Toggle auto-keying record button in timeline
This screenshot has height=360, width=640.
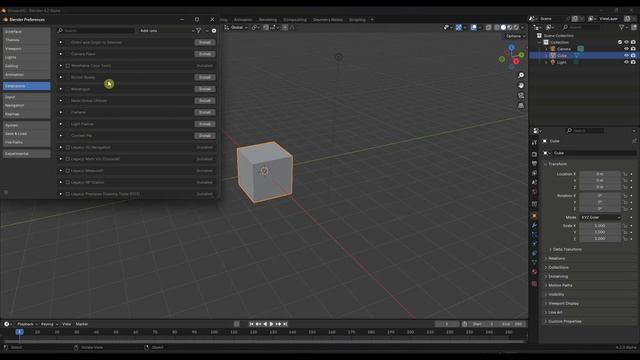click(237, 324)
